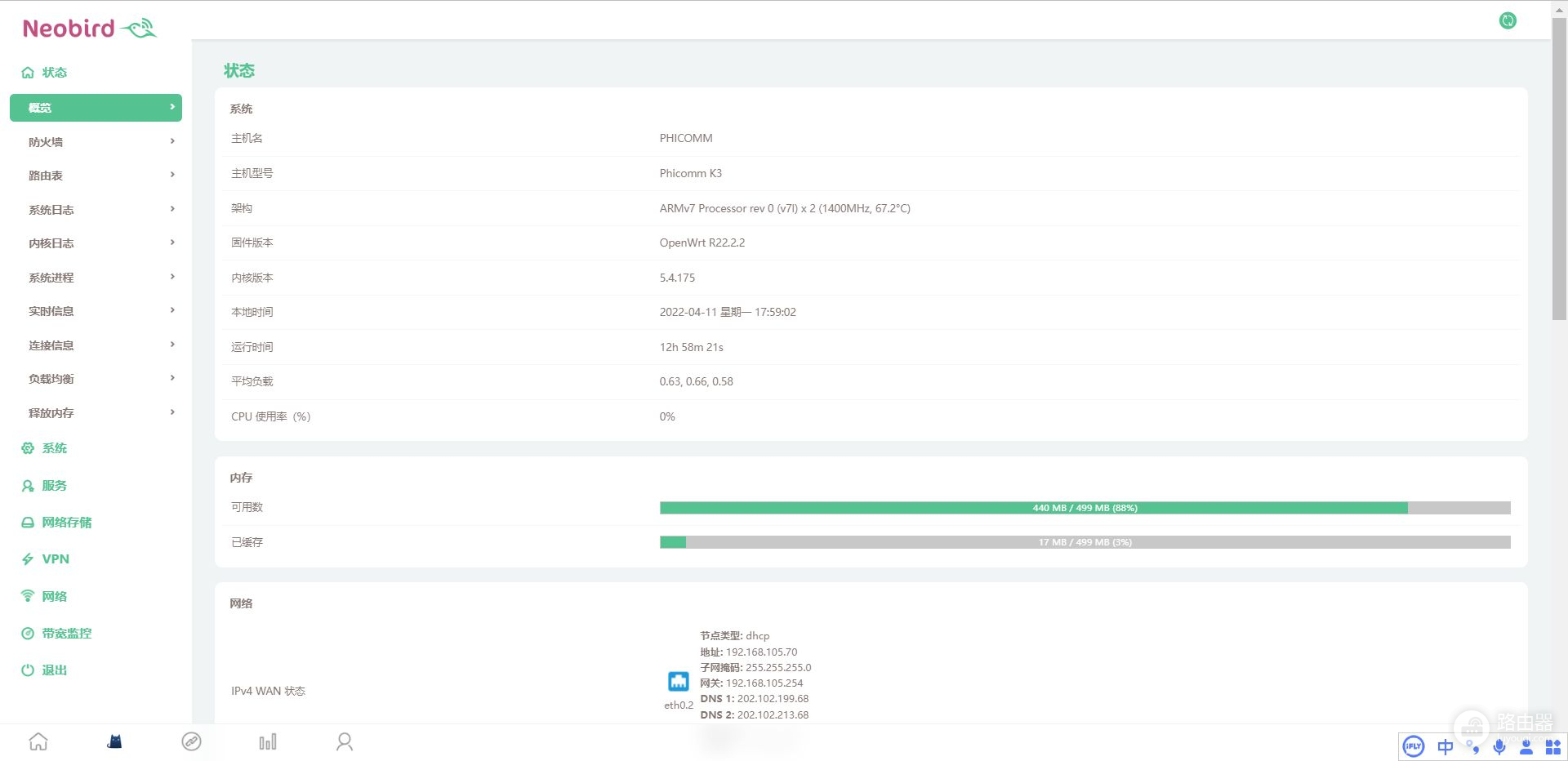Open 系统日志 via its chevron arrow

tap(172, 209)
